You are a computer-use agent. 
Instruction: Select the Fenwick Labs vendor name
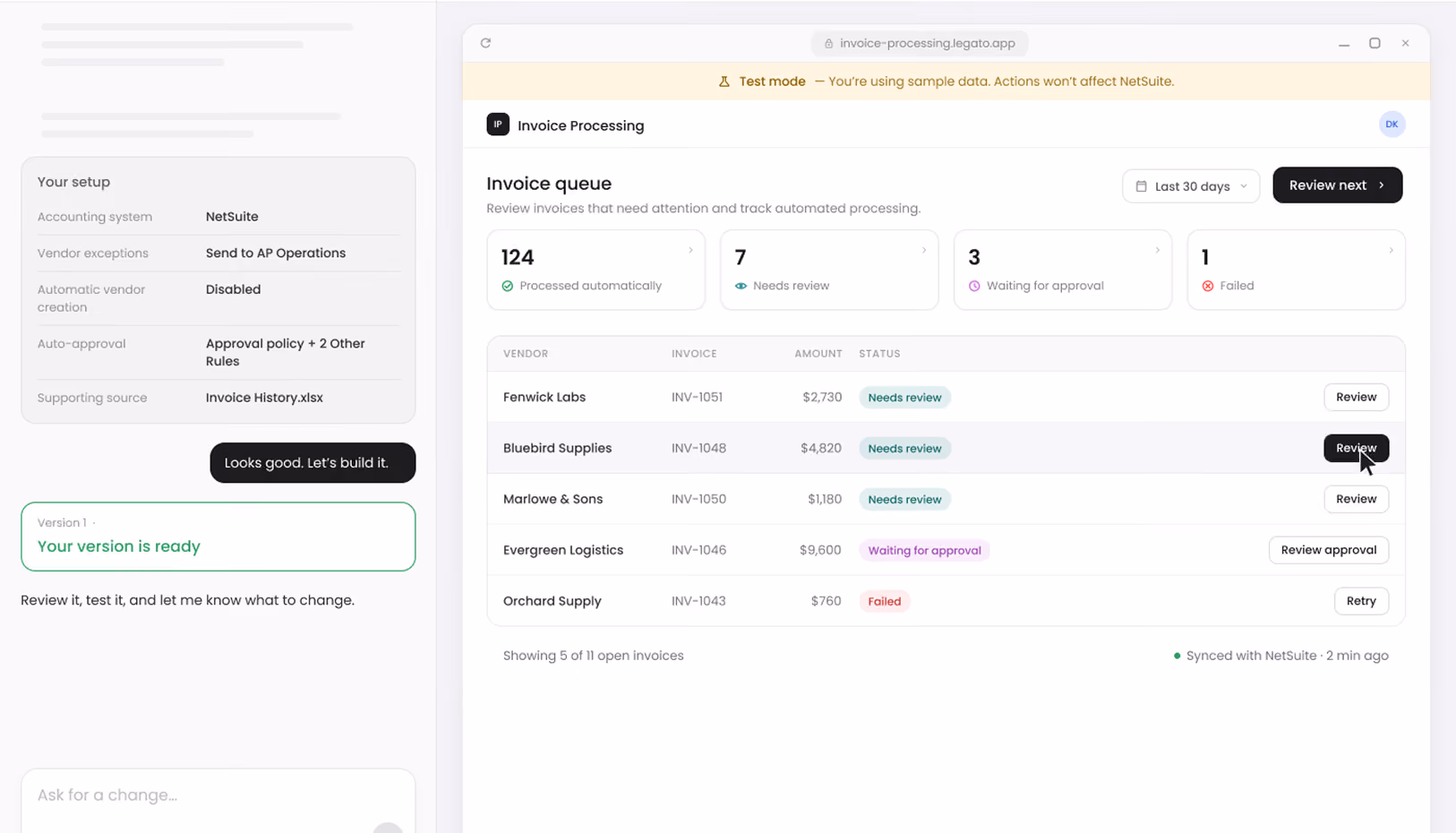coord(544,397)
